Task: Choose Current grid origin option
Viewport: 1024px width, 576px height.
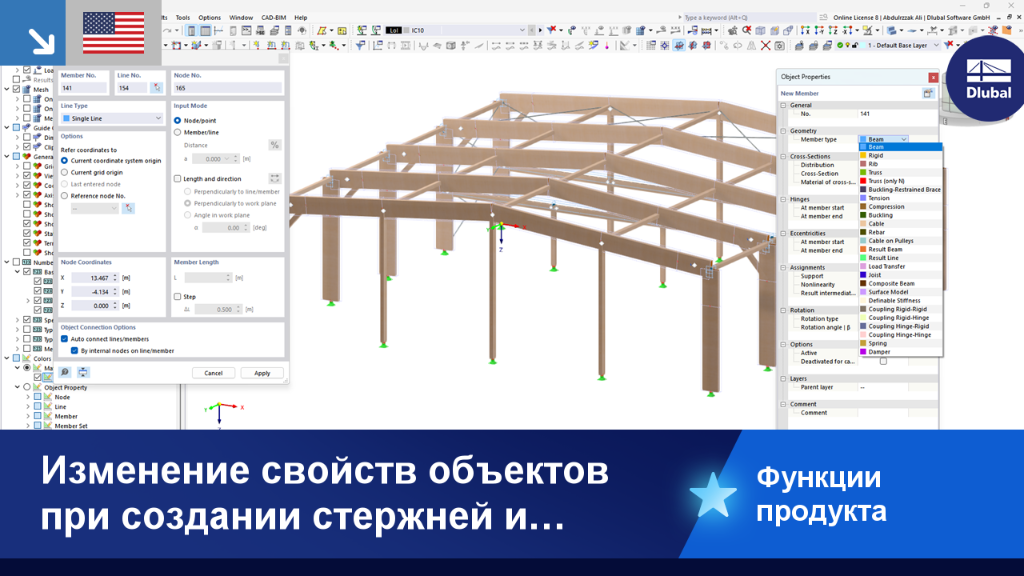Action: tap(65, 172)
